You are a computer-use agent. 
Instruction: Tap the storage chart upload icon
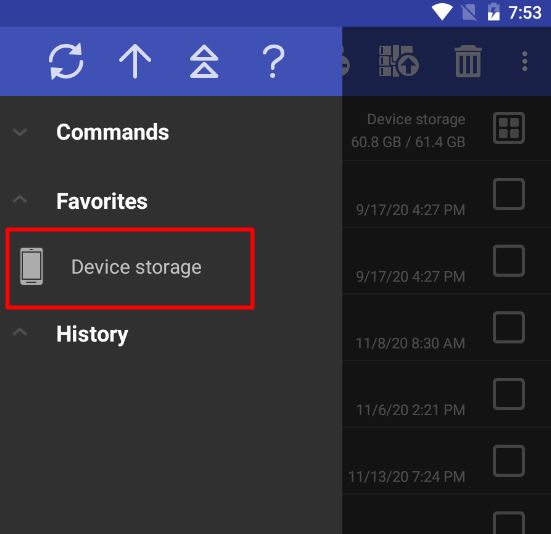pyautogui.click(x=398, y=61)
